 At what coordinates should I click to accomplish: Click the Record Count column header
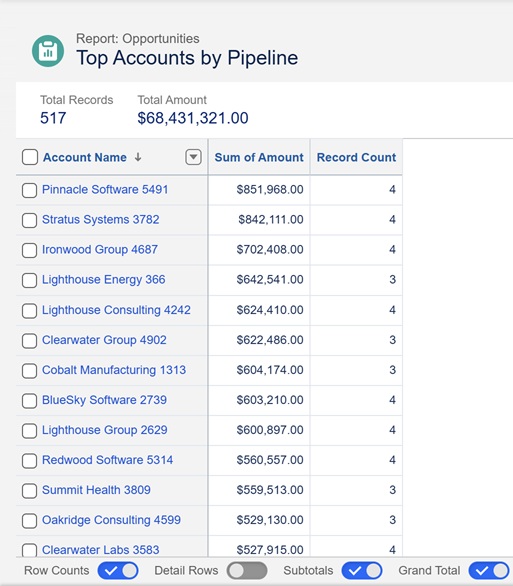(x=356, y=157)
